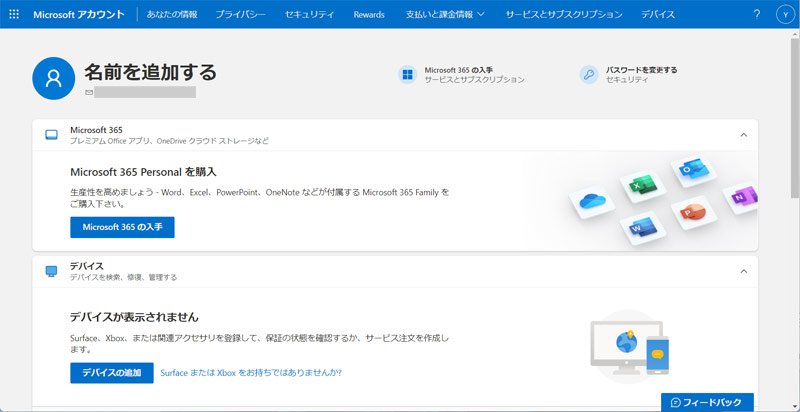Collapse the デバイス section chevron
800x412 pixels.
coord(743,271)
